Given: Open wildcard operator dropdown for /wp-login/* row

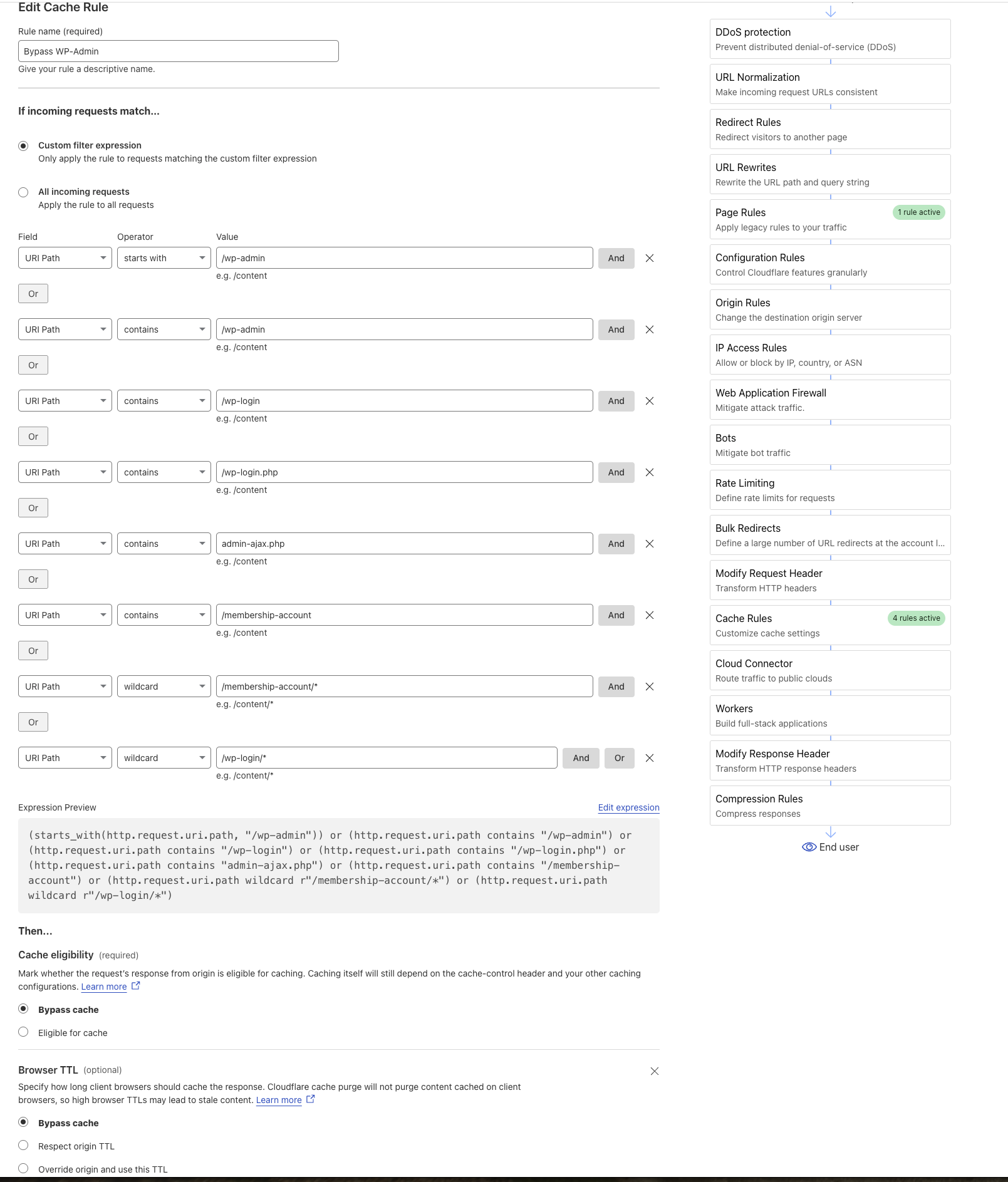Looking at the screenshot, I should coord(164,758).
